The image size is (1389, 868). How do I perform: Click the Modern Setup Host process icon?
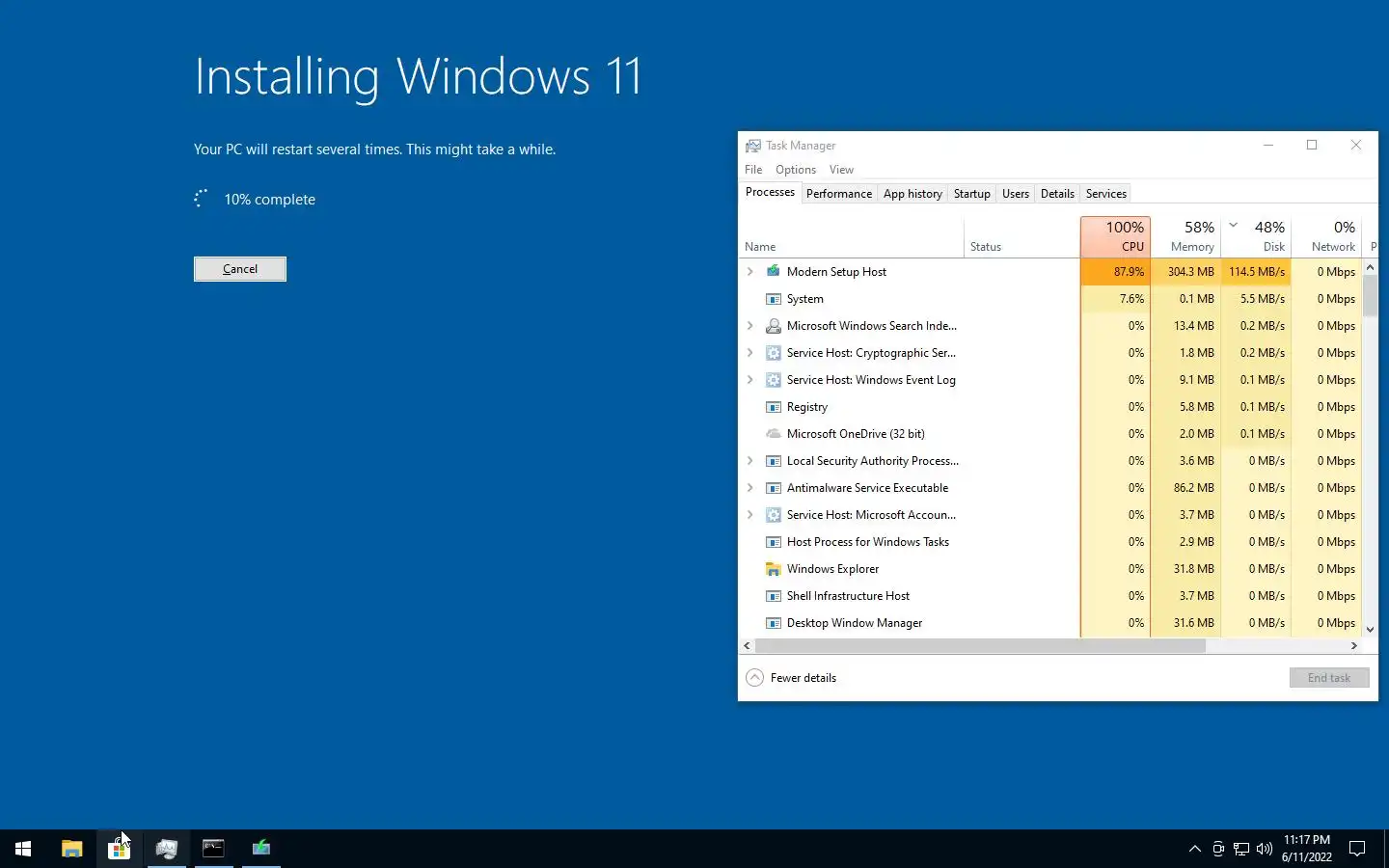coord(773,272)
